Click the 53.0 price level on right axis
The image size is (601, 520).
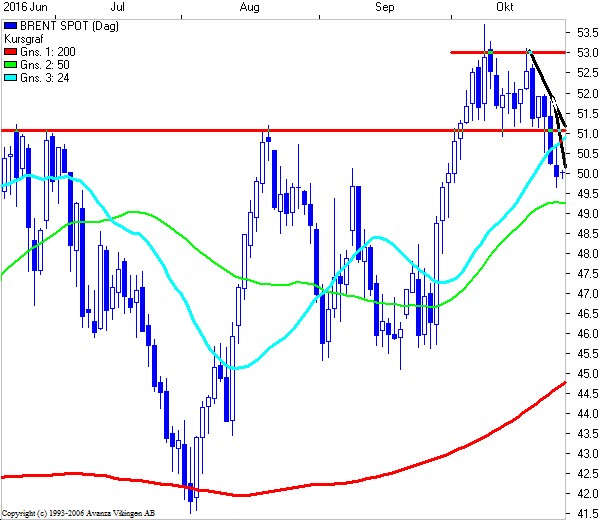point(588,53)
